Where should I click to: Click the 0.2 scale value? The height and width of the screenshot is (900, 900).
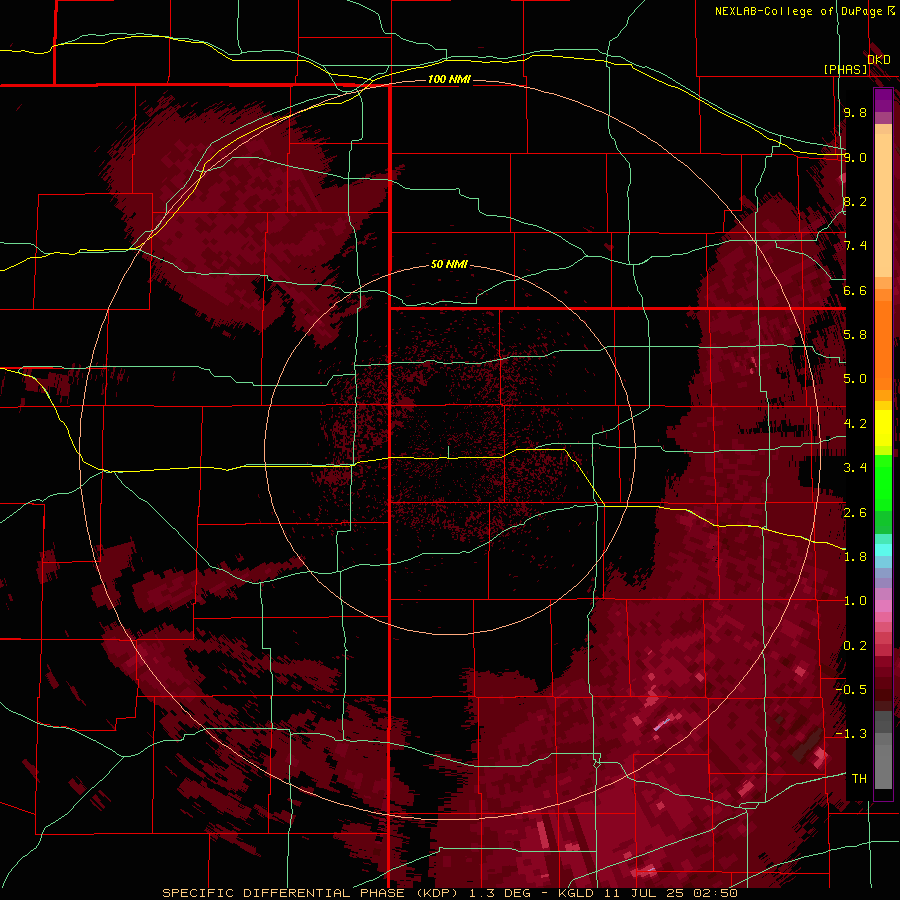pyautogui.click(x=855, y=646)
